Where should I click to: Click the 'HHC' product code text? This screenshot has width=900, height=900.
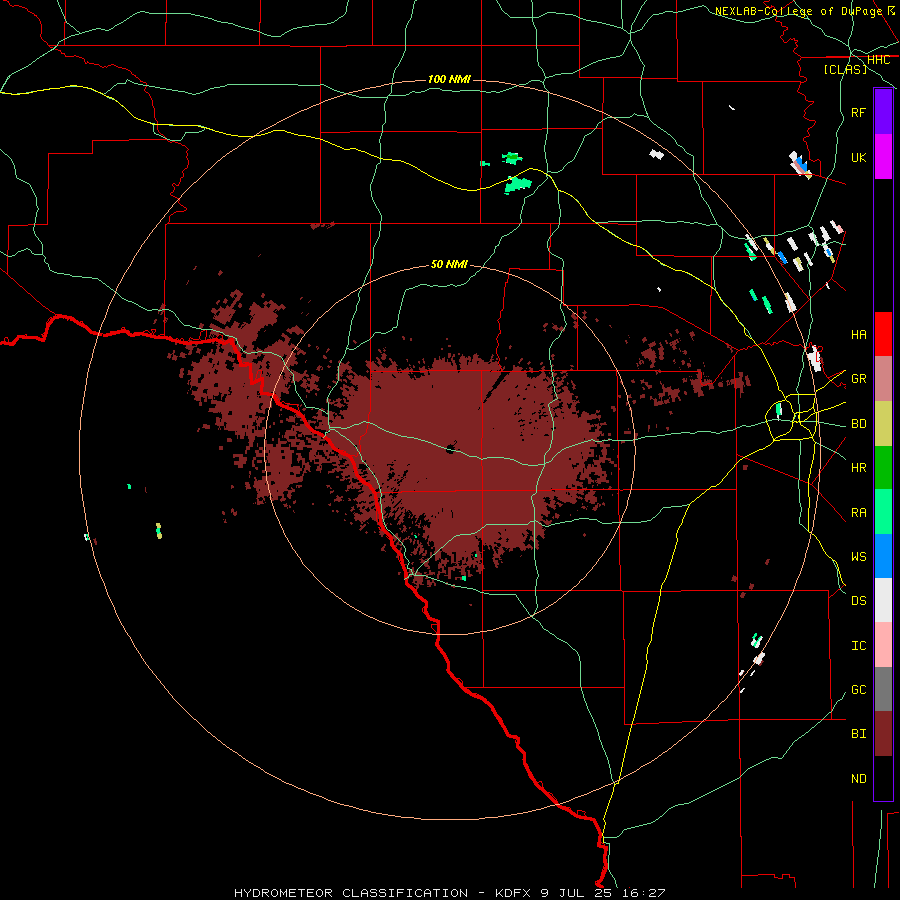click(x=879, y=60)
